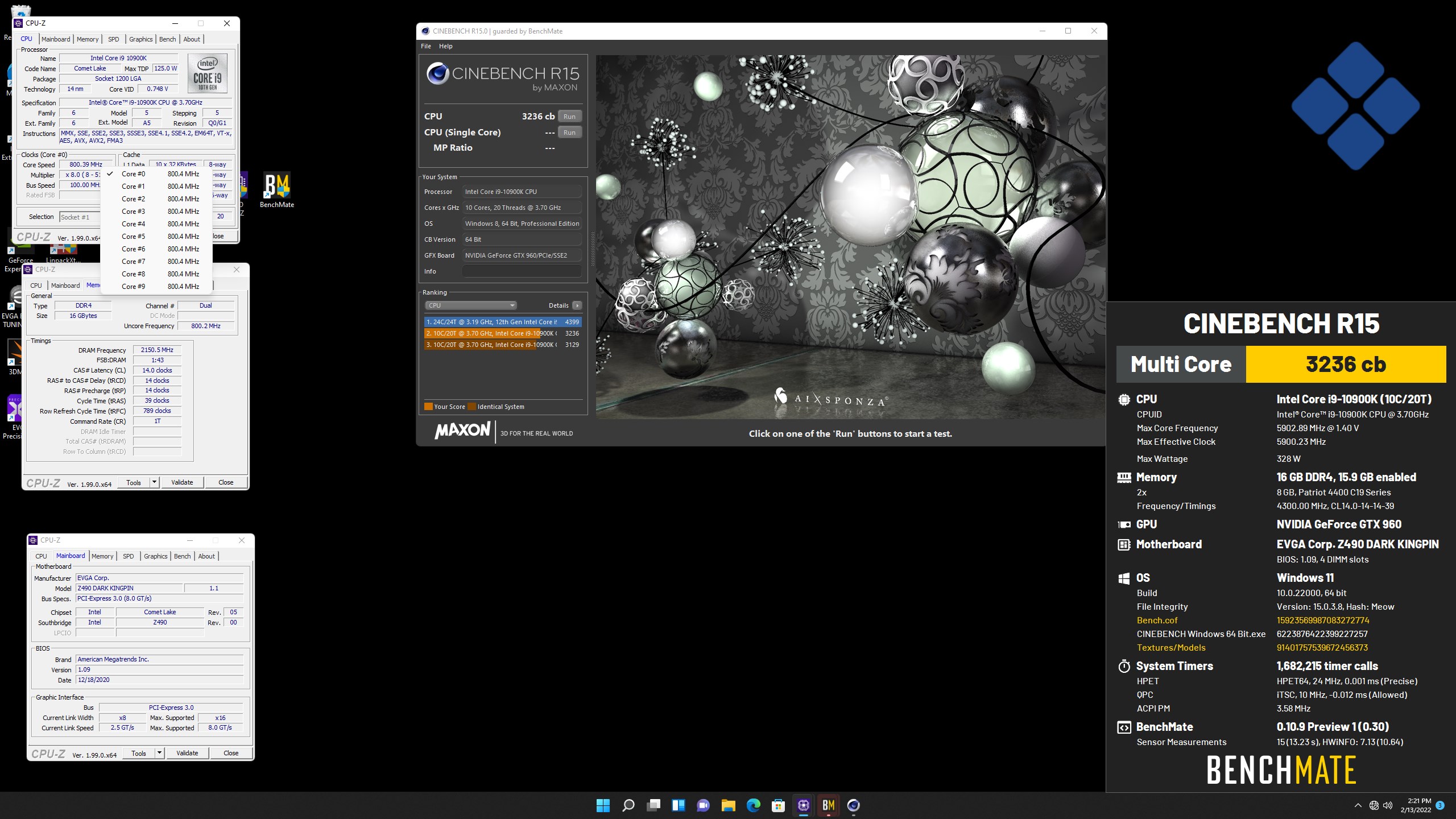Open File Explorer from taskbar
Image resolution: width=1456 pixels, height=819 pixels.
point(729,805)
